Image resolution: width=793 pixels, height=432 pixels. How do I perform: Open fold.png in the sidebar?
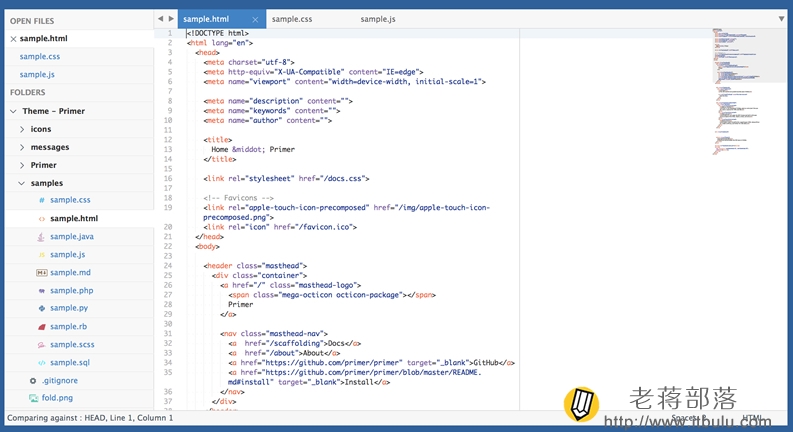coord(57,398)
